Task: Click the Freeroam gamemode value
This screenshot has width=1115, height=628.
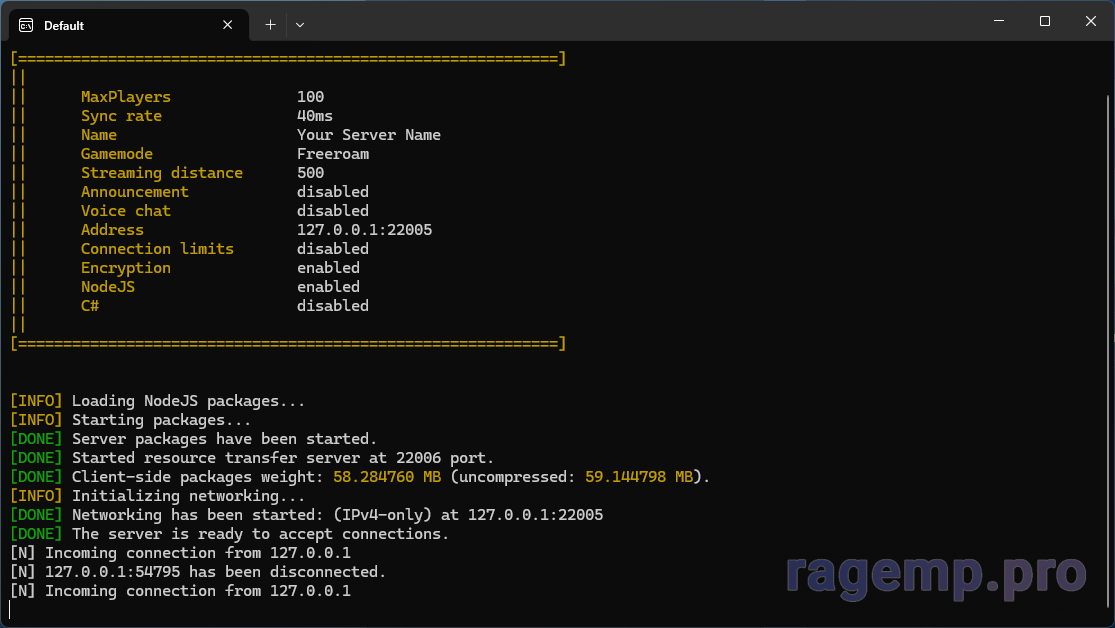Action: click(332, 154)
